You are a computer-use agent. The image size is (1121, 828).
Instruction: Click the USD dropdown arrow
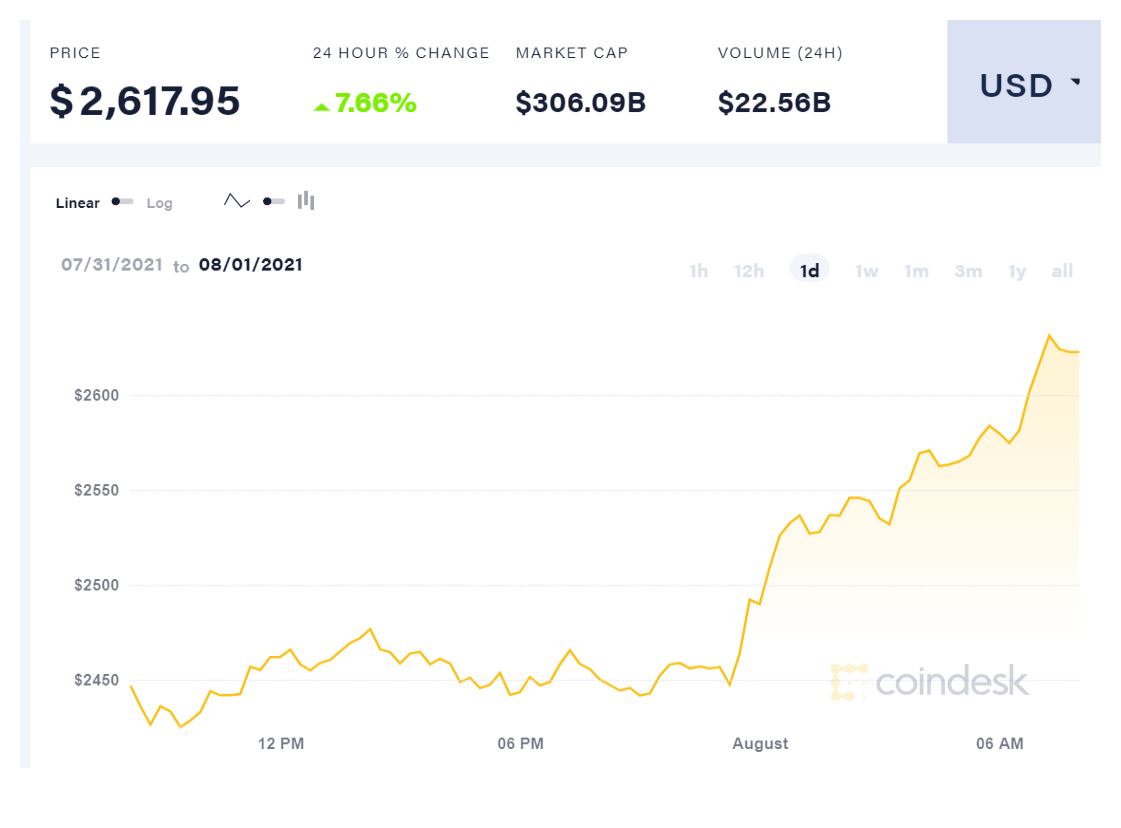[x=1076, y=82]
